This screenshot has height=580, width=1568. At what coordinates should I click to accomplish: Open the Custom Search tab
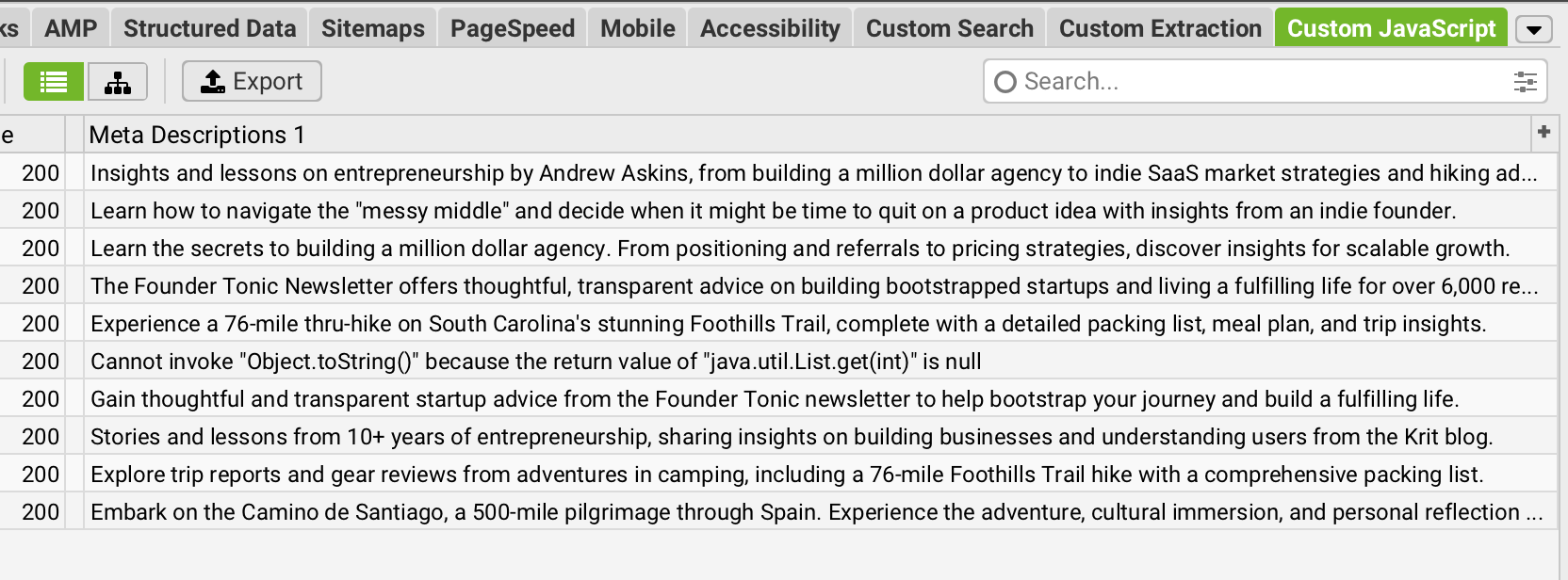pyautogui.click(x=949, y=28)
